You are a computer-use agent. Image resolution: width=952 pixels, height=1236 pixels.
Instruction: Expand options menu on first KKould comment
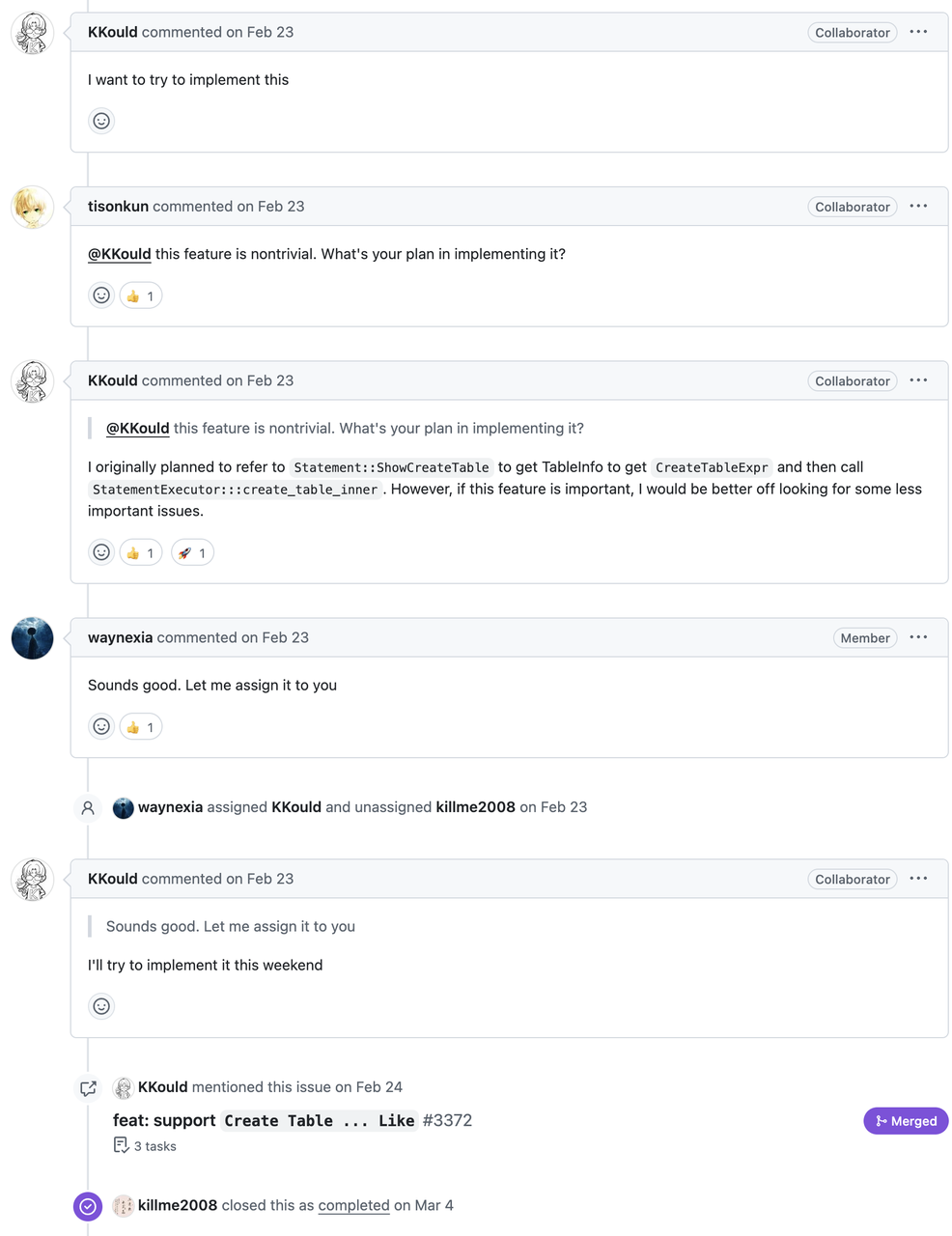(x=918, y=32)
